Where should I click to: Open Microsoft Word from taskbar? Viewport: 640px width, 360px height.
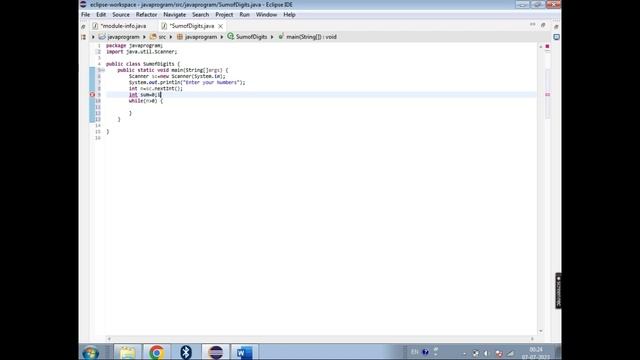[244, 353]
